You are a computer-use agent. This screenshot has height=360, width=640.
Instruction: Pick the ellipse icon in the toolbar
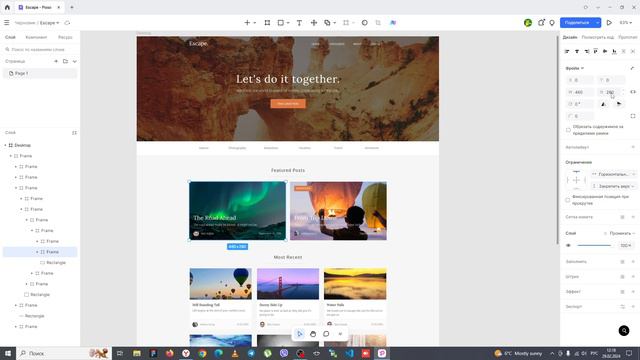coord(364,23)
